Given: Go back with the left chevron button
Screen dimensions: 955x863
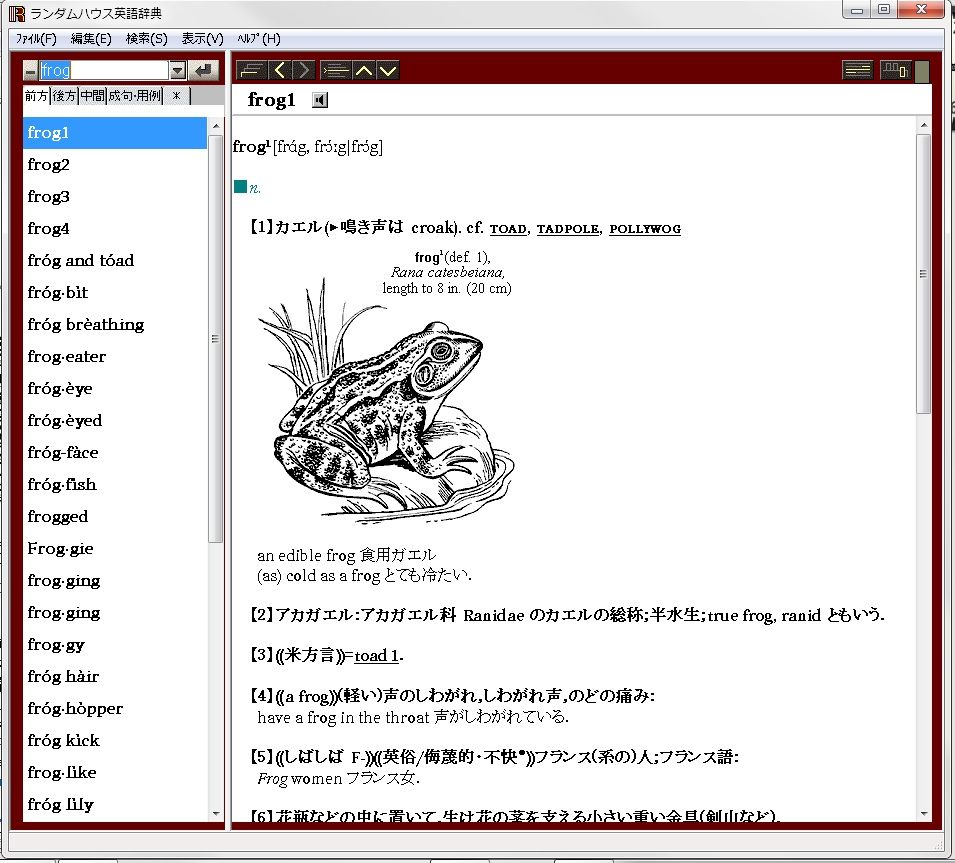Looking at the screenshot, I should (280, 71).
